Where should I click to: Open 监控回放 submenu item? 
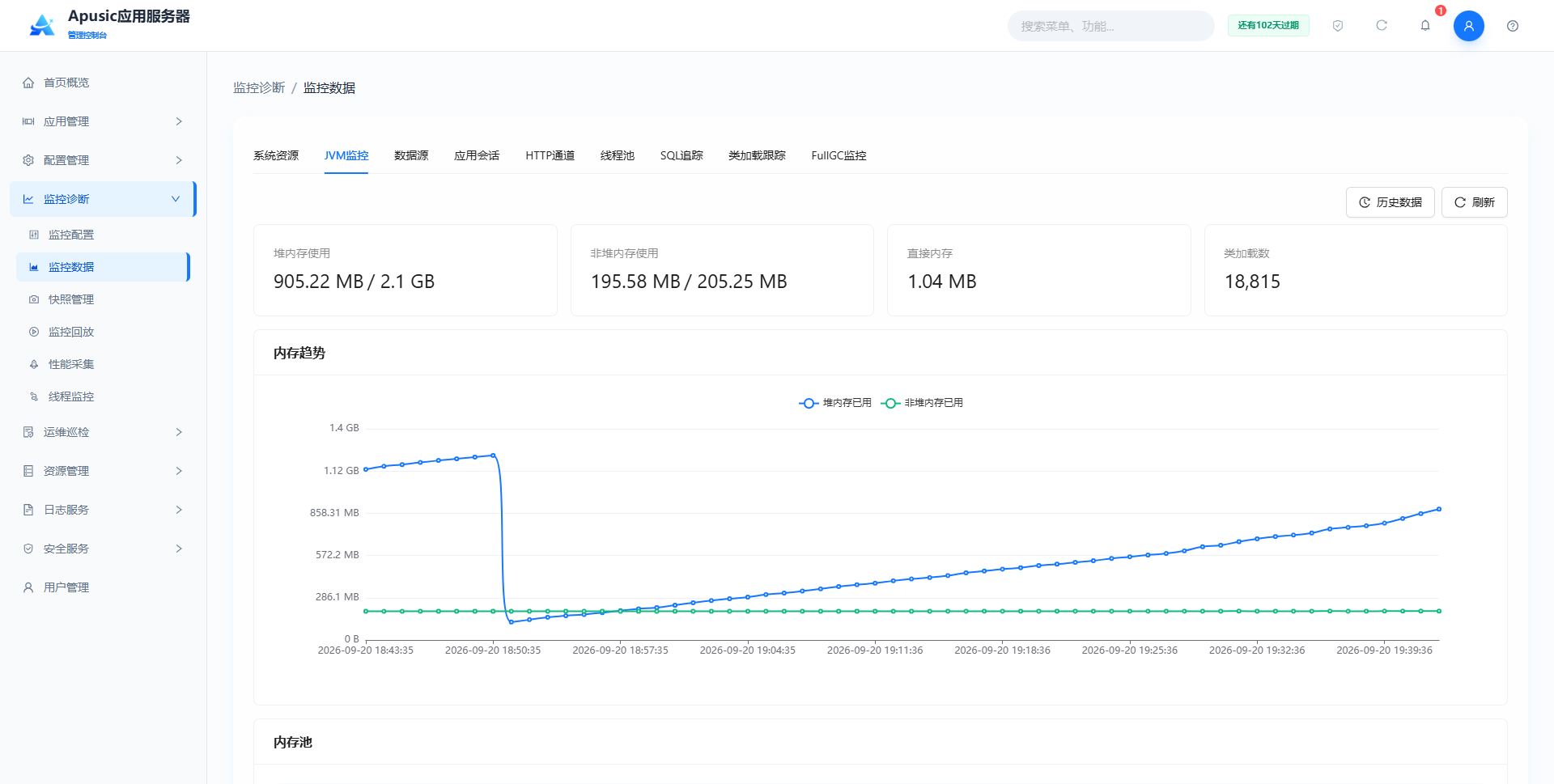(x=103, y=332)
